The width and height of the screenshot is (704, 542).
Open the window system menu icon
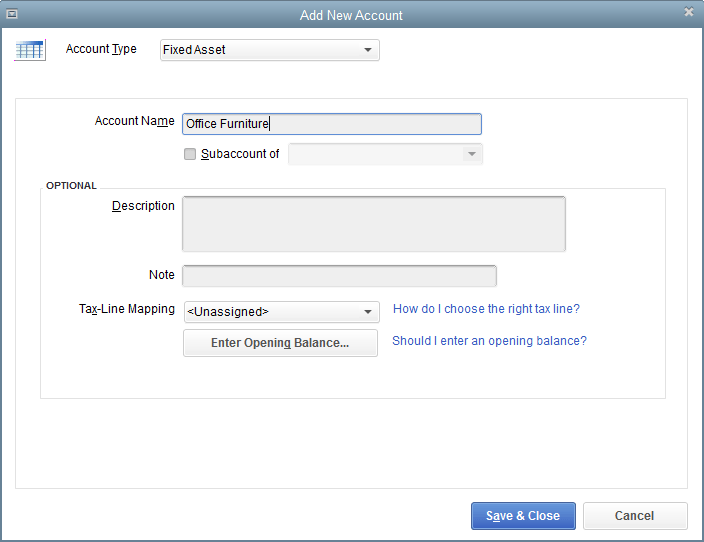click(x=12, y=13)
